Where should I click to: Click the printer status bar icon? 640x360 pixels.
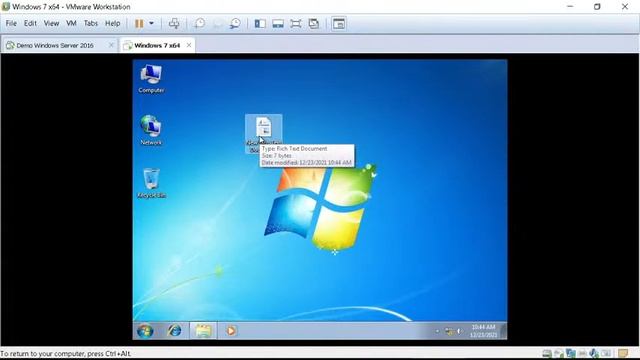tap(582, 353)
